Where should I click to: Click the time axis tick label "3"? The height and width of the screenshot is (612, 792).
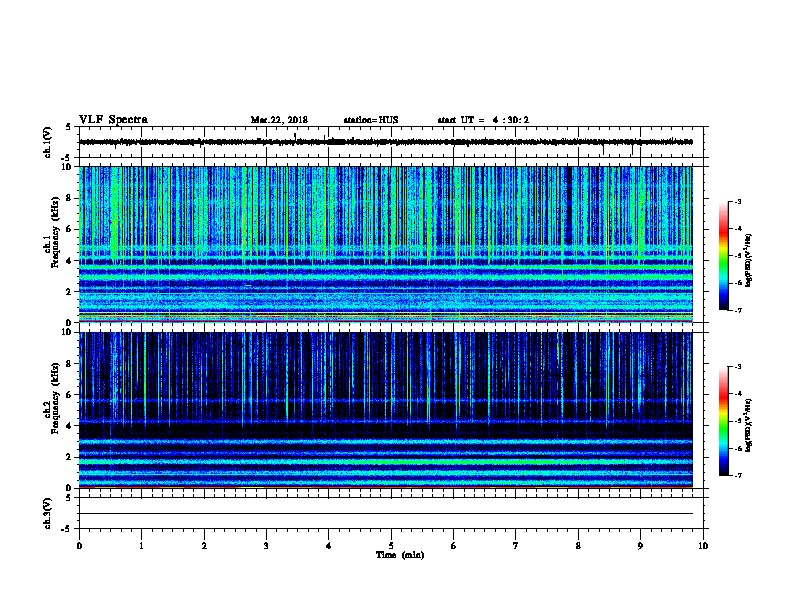point(266,546)
